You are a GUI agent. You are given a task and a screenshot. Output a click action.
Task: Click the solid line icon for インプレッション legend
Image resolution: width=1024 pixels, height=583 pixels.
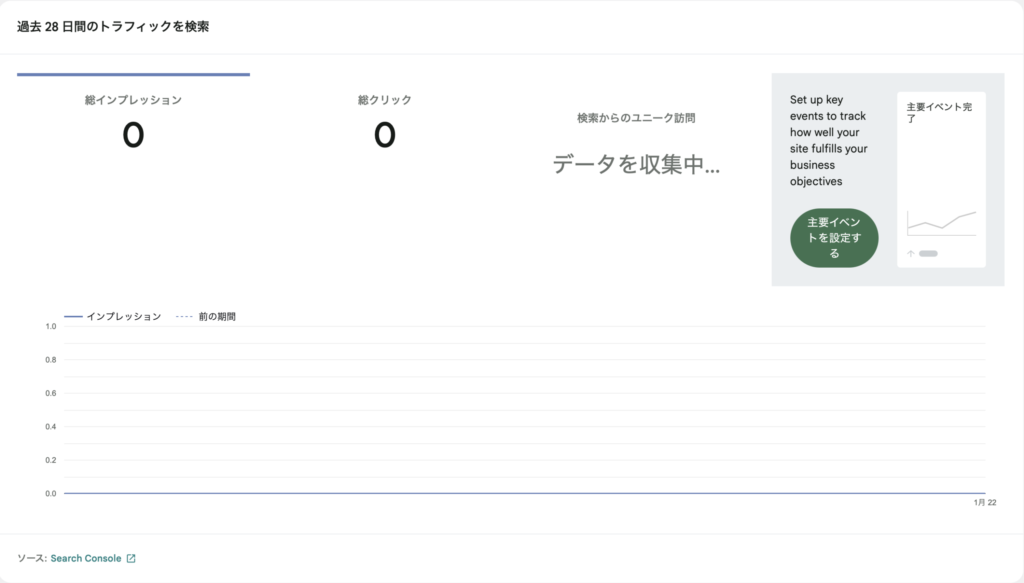click(x=73, y=317)
